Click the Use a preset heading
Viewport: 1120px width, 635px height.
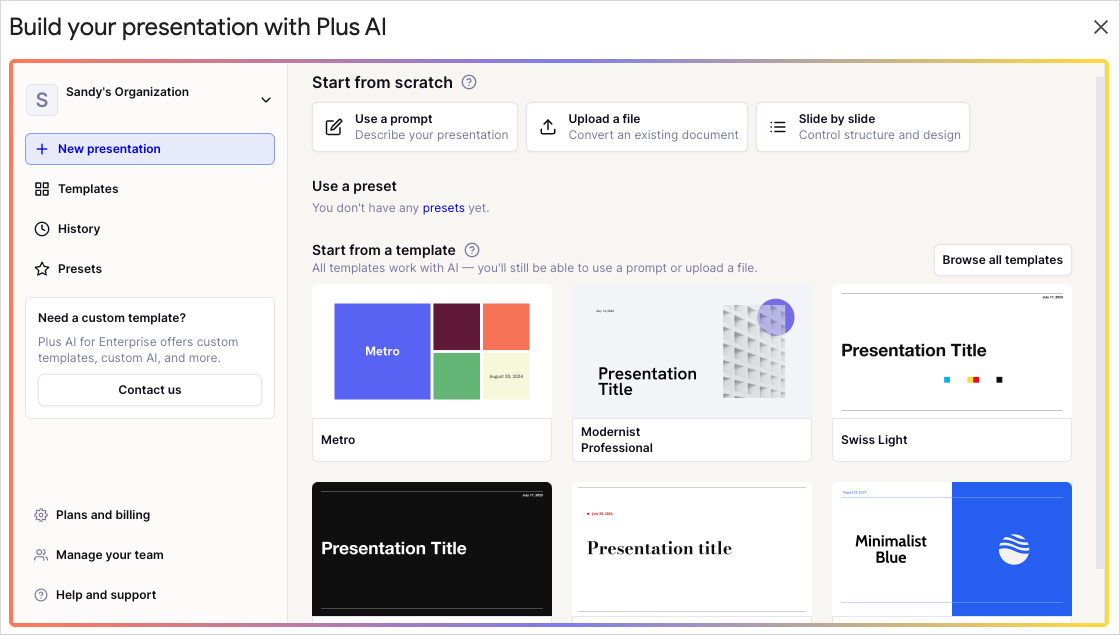click(354, 186)
